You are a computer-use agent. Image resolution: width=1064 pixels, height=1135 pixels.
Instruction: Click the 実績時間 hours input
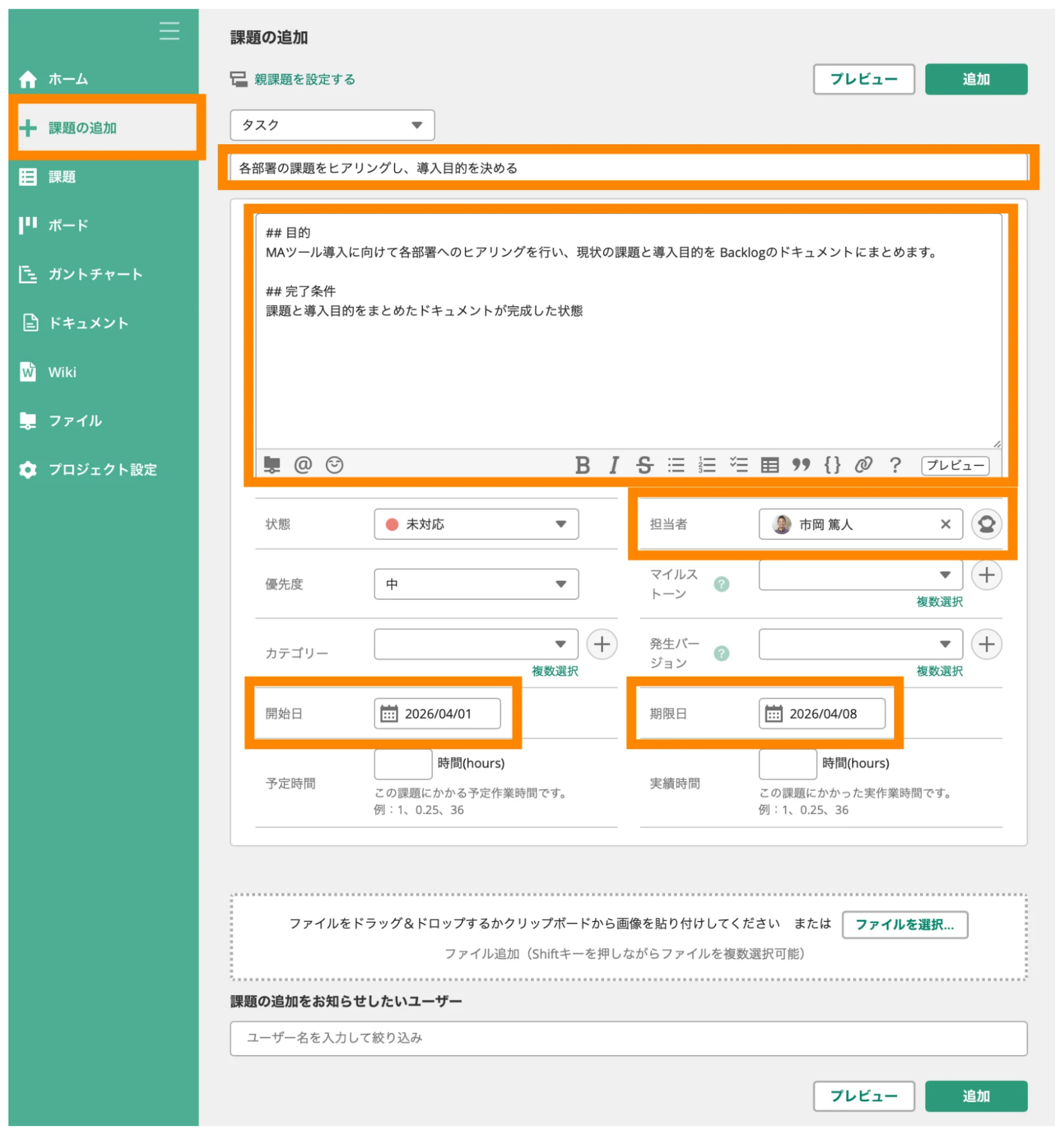787,764
